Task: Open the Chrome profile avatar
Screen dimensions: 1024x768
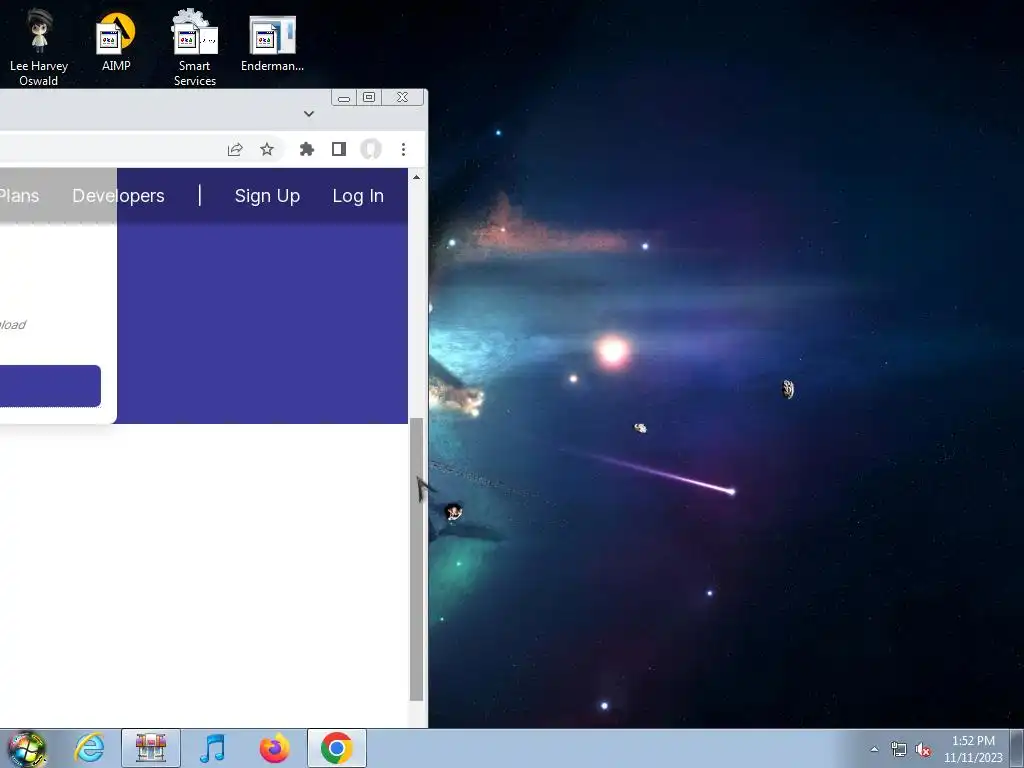Action: (x=370, y=150)
